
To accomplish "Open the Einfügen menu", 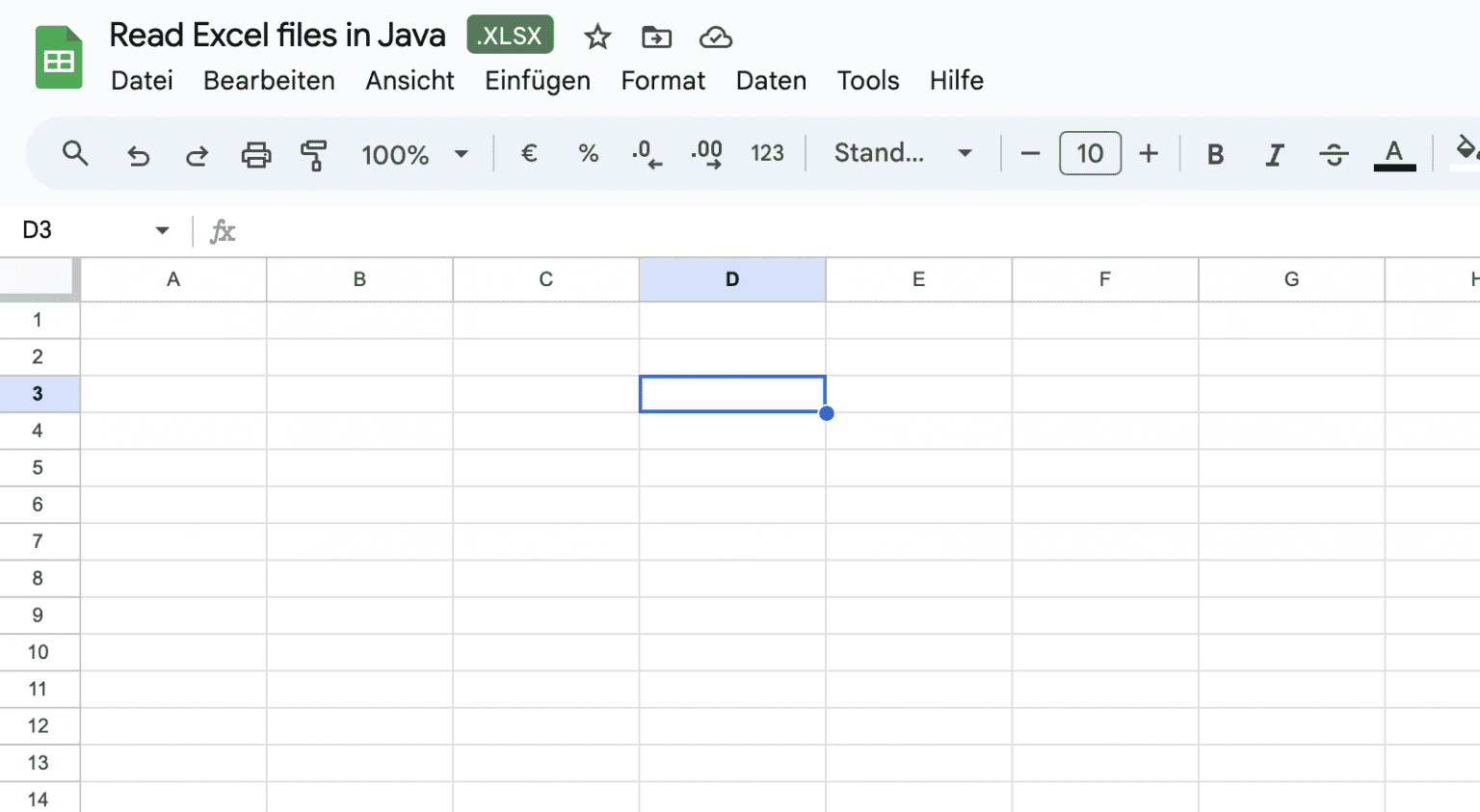I will (x=537, y=81).
